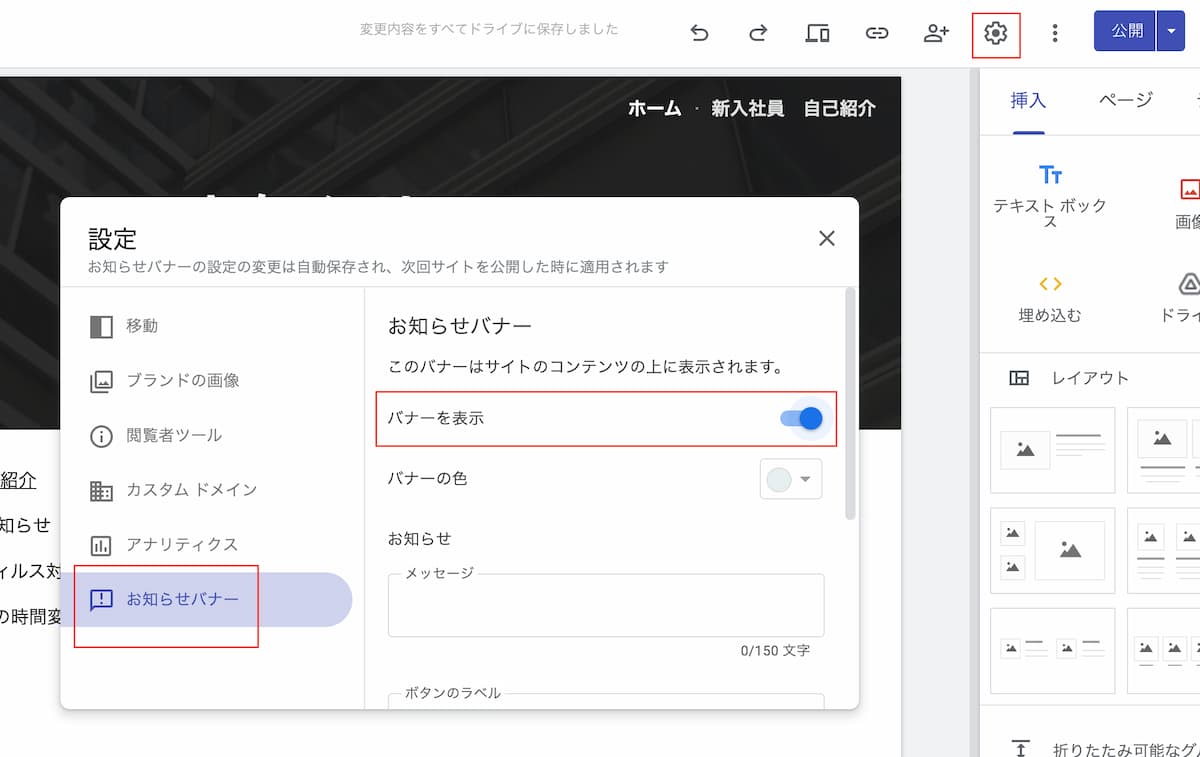This screenshot has width=1200, height=757.
Task: Go to カスタム ドメイン settings
Action: point(191,490)
